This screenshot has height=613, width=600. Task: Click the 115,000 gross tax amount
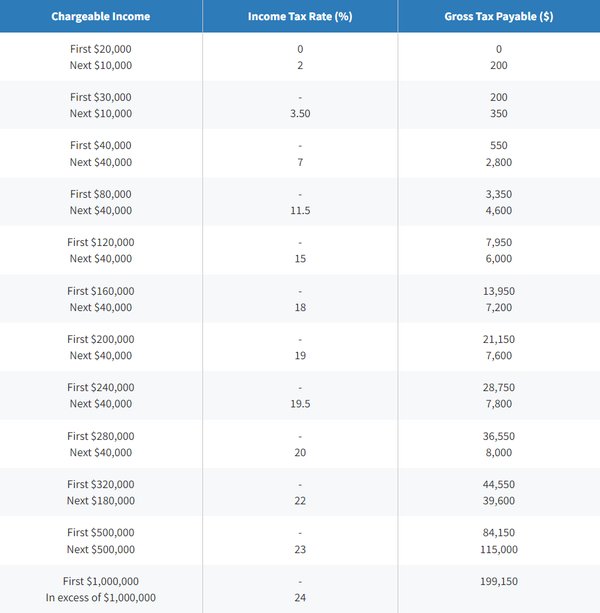tap(498, 549)
